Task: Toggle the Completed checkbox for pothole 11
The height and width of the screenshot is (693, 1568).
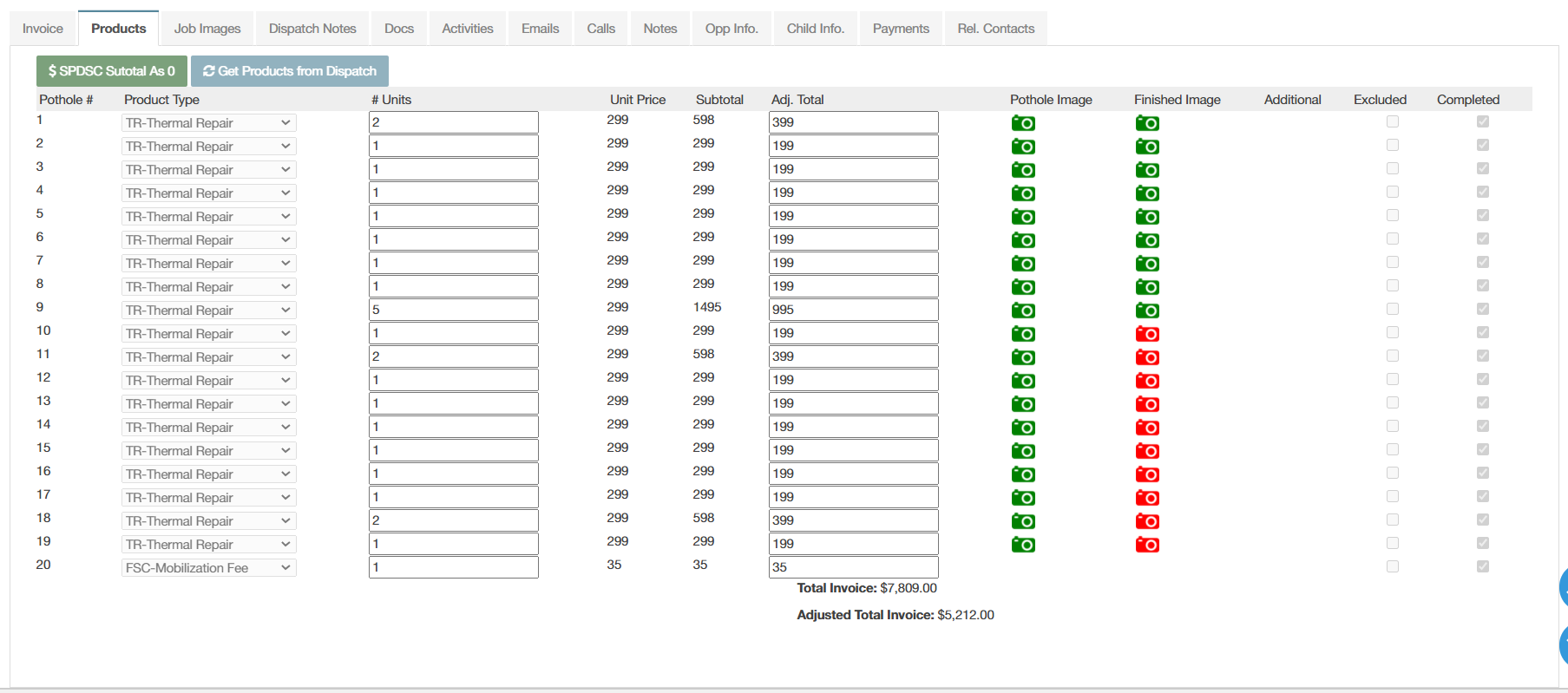Action: (x=1483, y=356)
